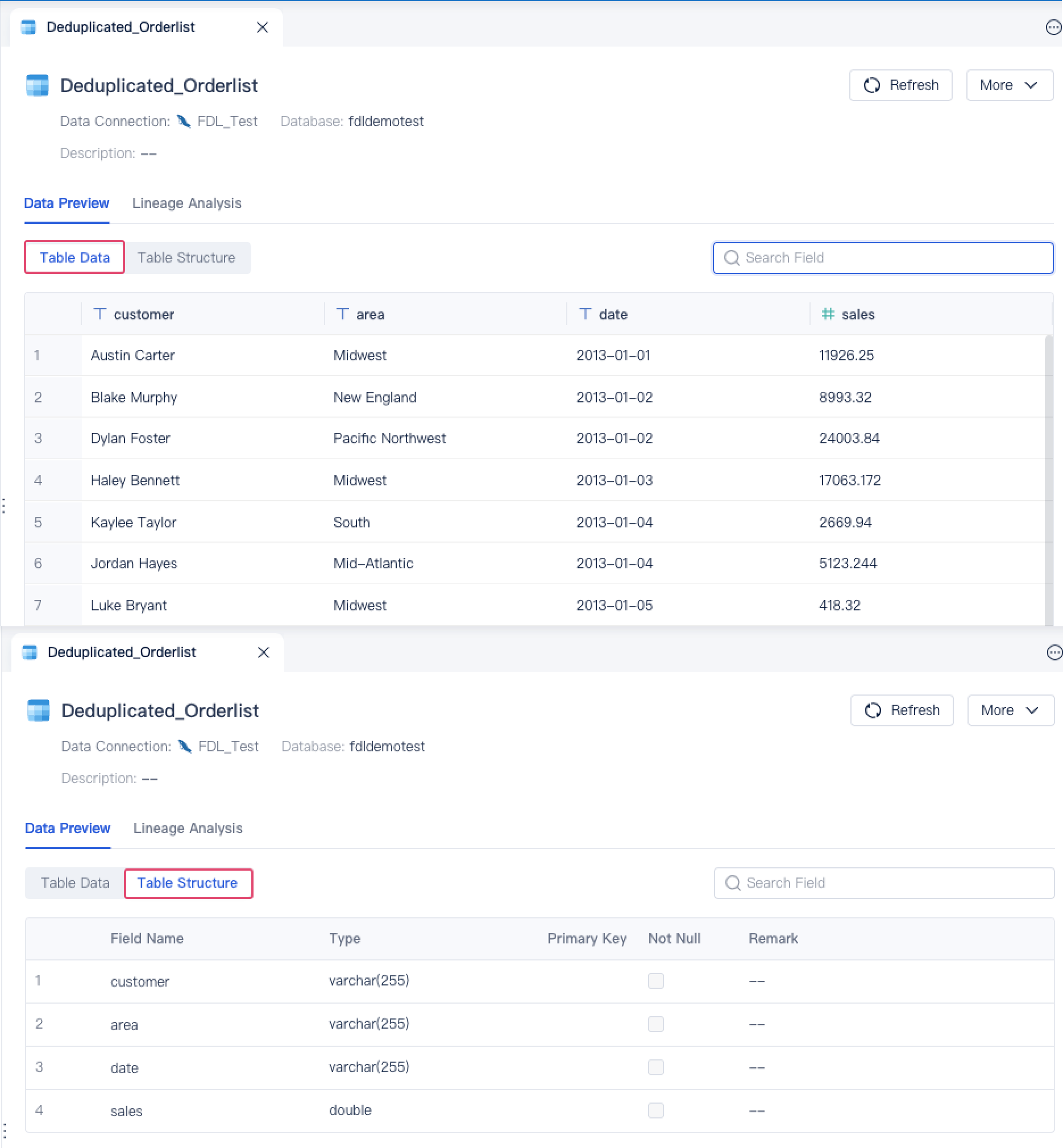Click the lower Refresh button
Image resolution: width=1063 pixels, height=1148 pixels.
click(x=903, y=710)
